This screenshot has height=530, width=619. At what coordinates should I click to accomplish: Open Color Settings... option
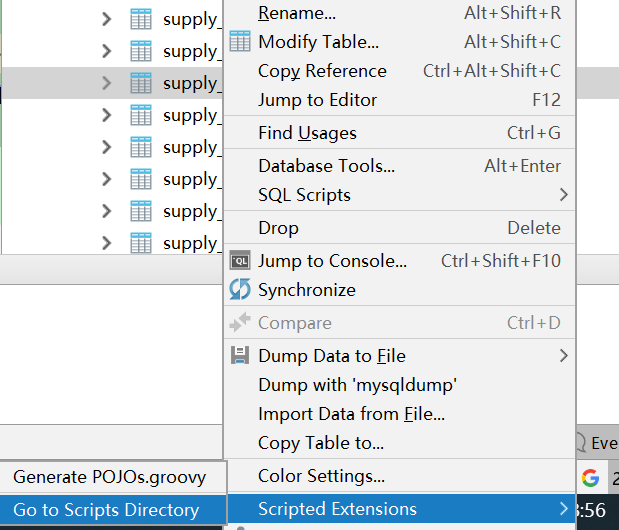pyautogui.click(x=321, y=476)
